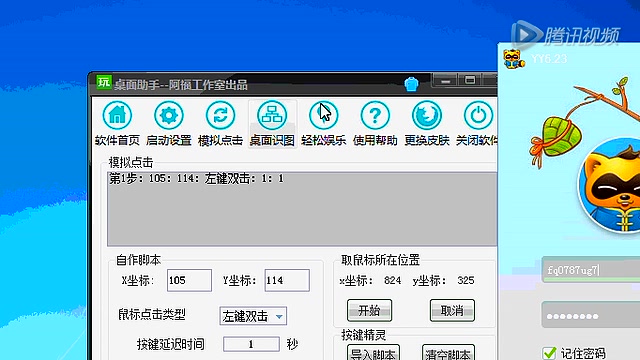Click the blue shirt skin icon in title bar
This screenshot has height=360, width=640.
tap(411, 84)
